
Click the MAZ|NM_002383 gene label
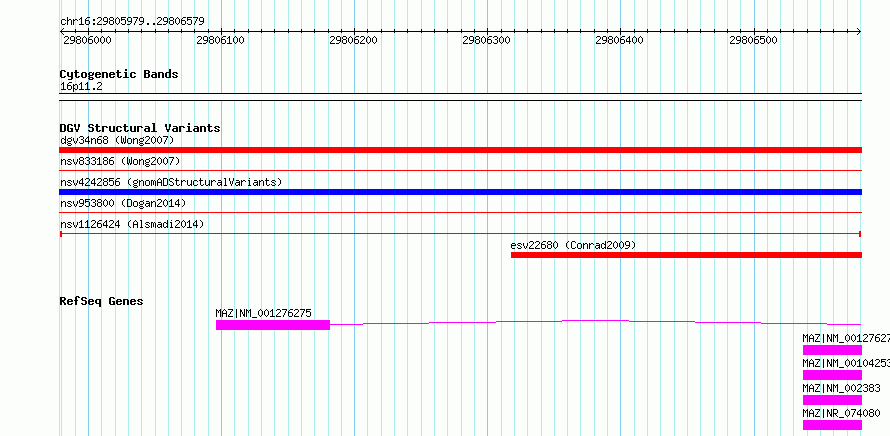point(841,388)
